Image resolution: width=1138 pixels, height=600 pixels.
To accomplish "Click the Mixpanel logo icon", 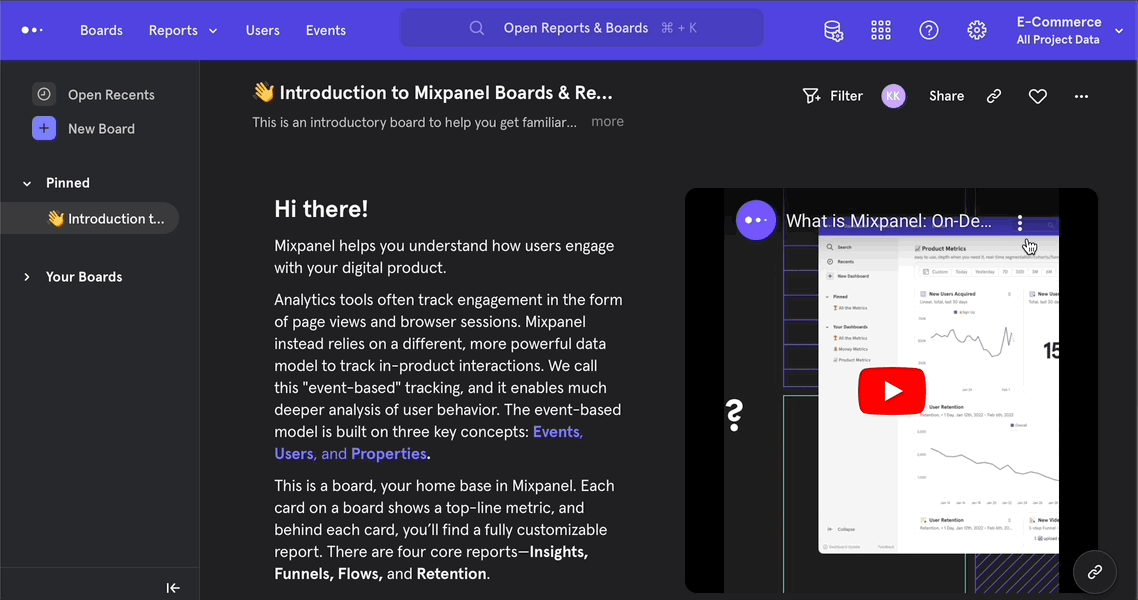I will click(32, 30).
